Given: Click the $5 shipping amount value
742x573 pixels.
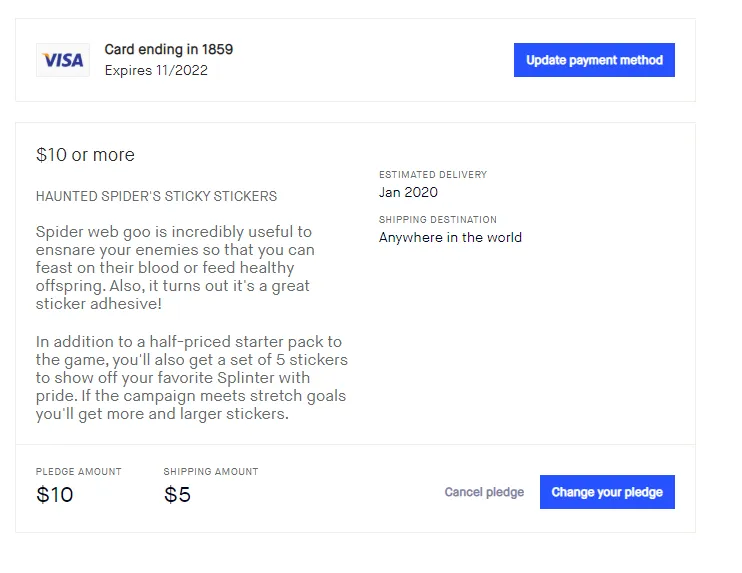Looking at the screenshot, I should tap(177, 495).
